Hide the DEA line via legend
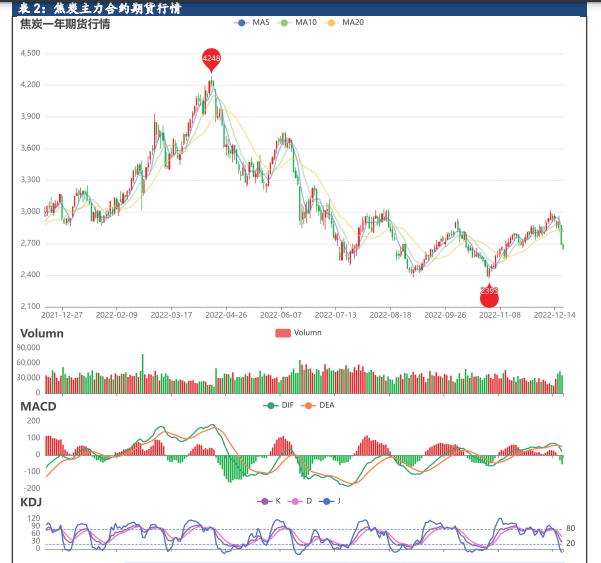 coord(315,405)
